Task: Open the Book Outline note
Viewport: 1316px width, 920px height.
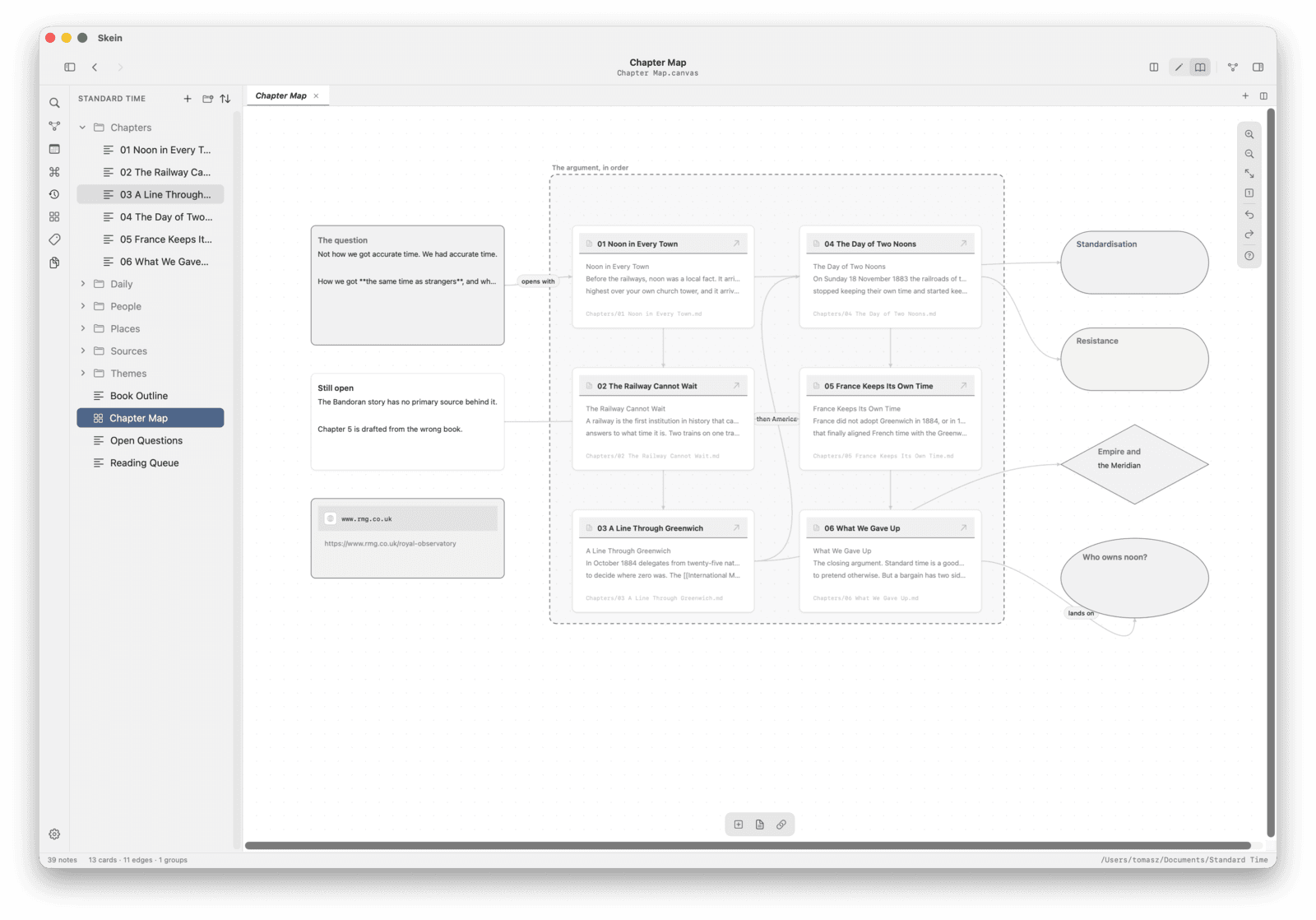Action: (x=151, y=396)
